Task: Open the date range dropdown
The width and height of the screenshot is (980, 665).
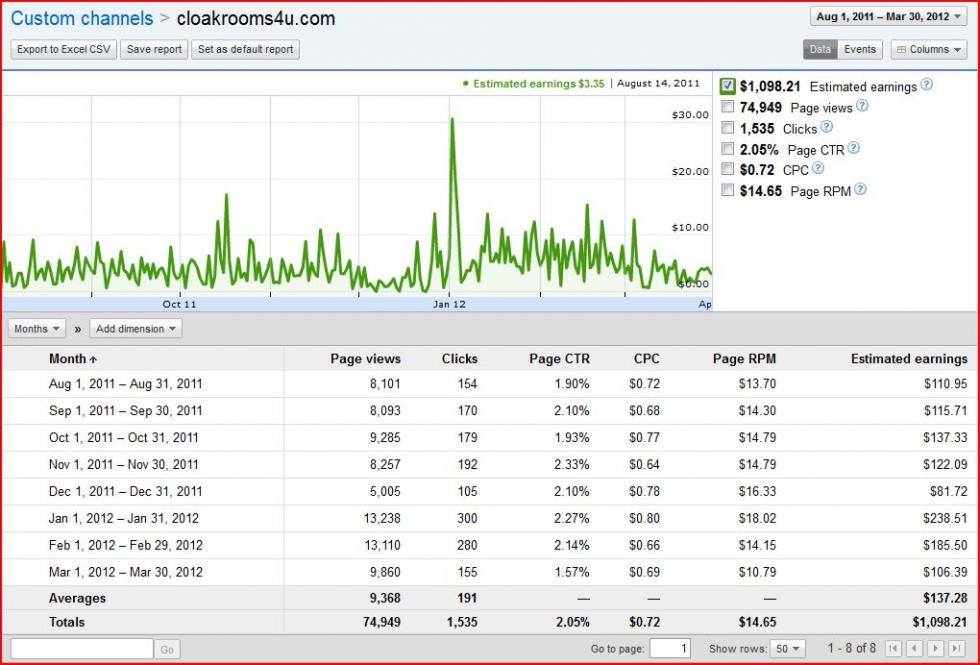Action: pos(888,17)
